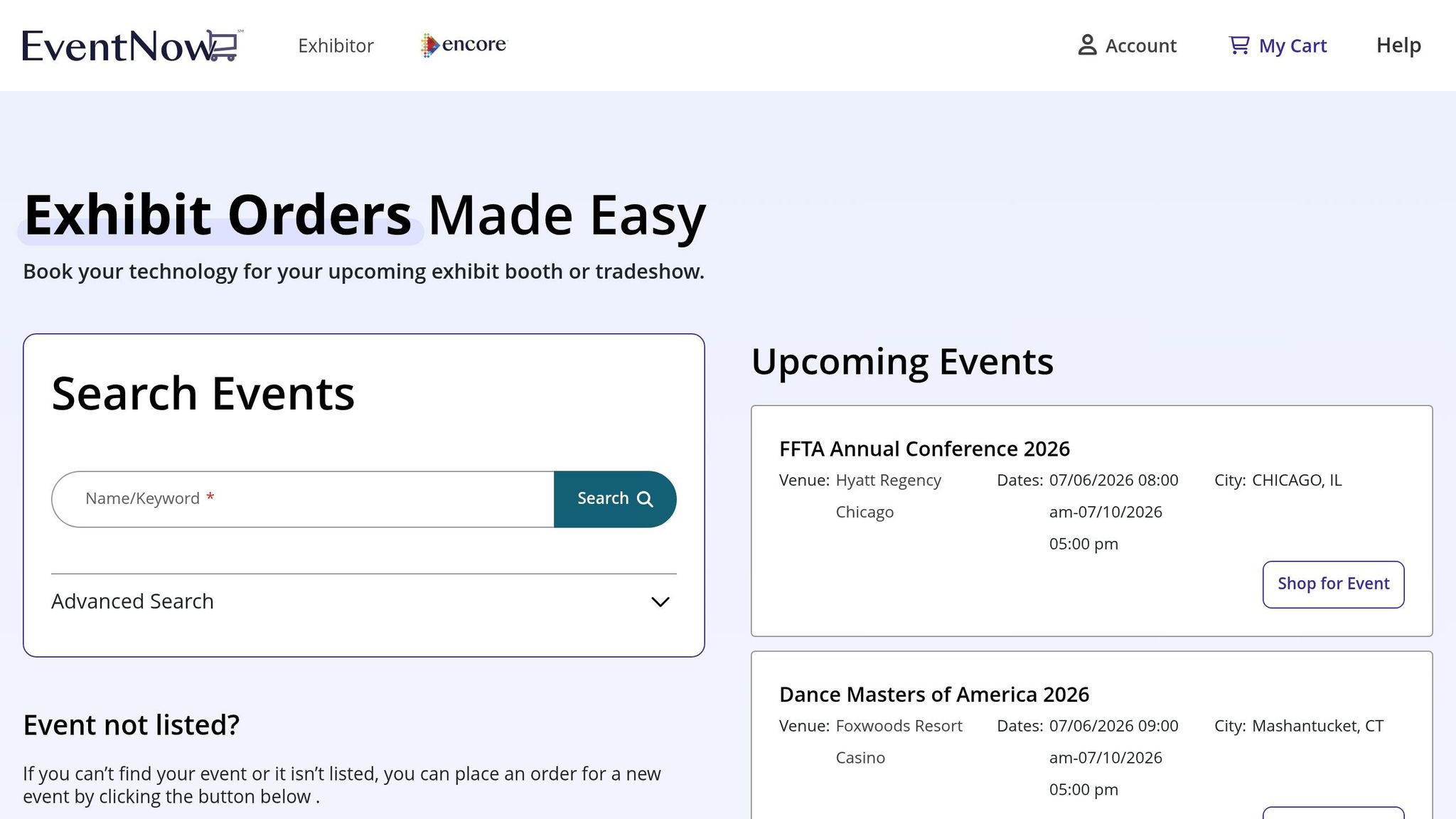This screenshot has width=1456, height=819.
Task: Click the Foxwoods Resort Casino venue text
Action: [899, 742]
